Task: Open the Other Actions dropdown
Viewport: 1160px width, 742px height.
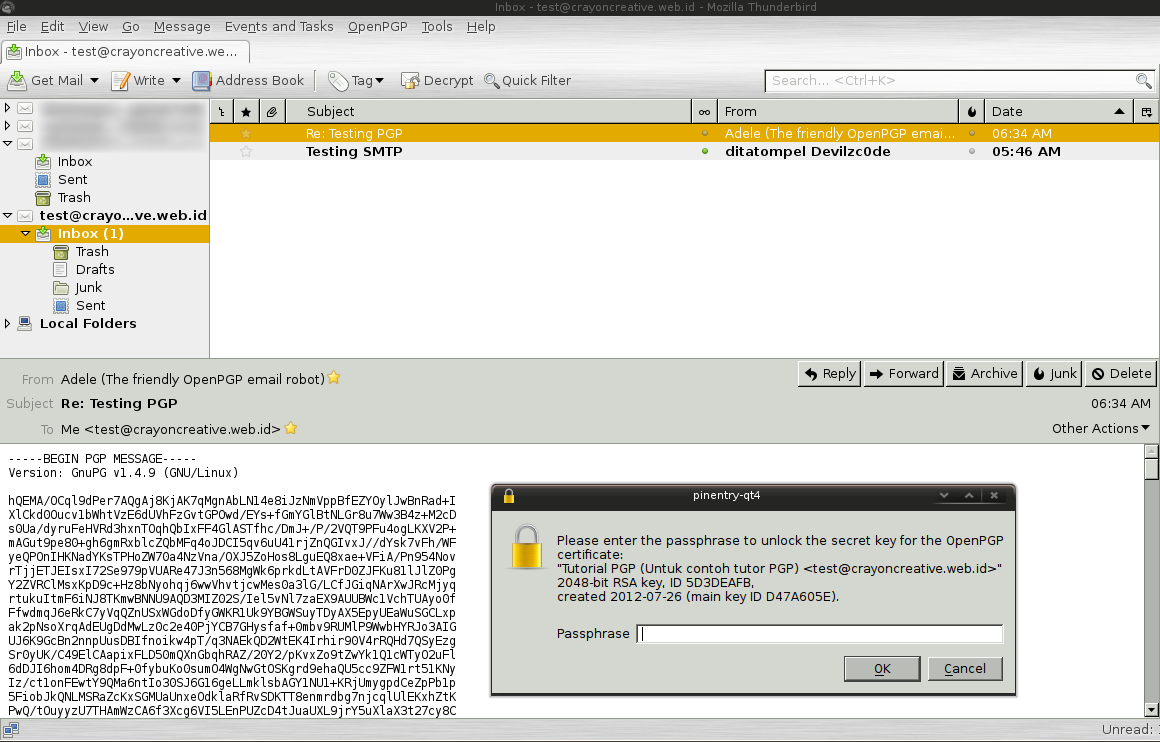Action: click(1101, 428)
